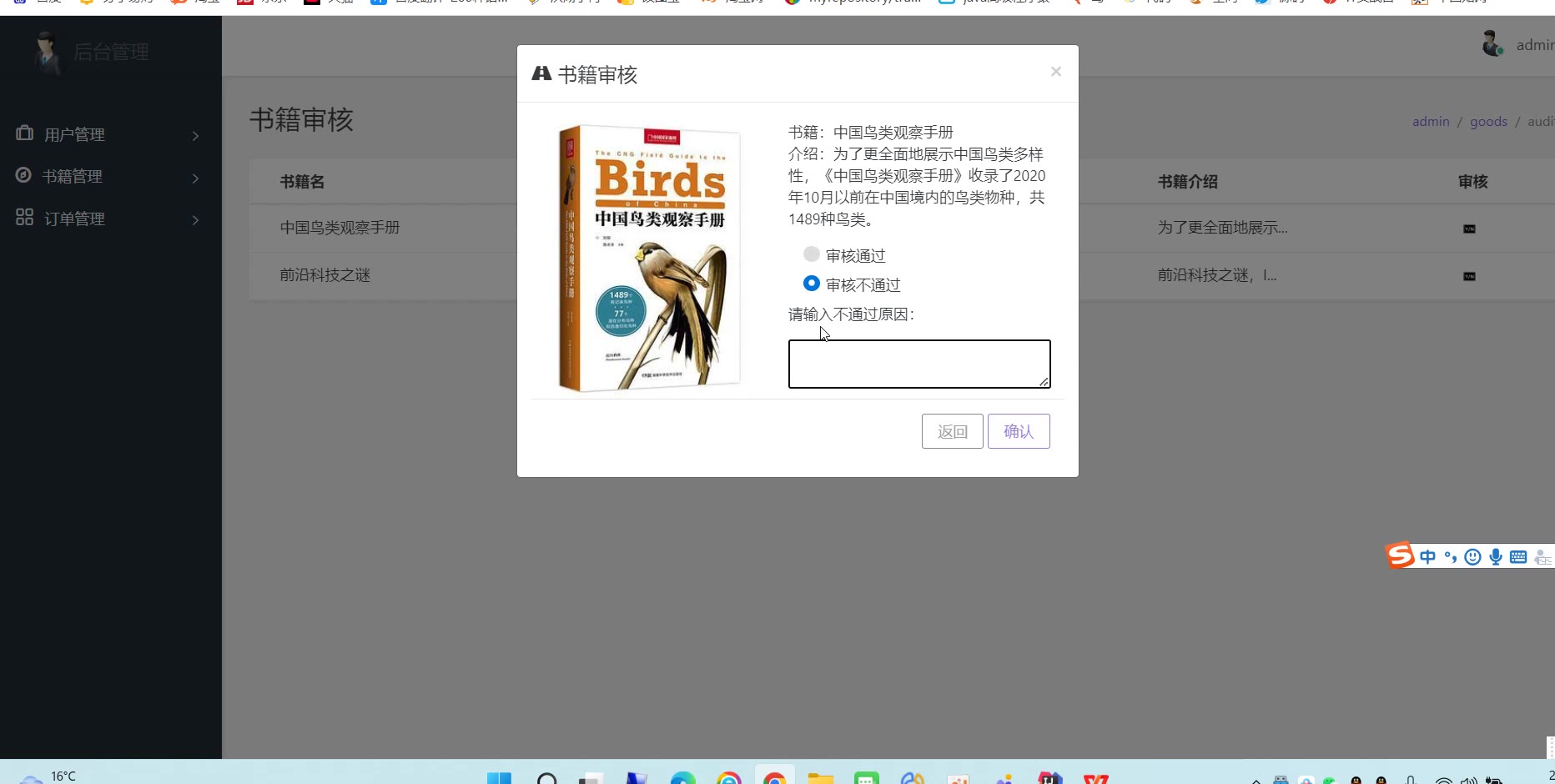Screen dimensions: 1555x784
Task: Click the 书籍管理 compass icon
Action: pyautogui.click(x=23, y=175)
